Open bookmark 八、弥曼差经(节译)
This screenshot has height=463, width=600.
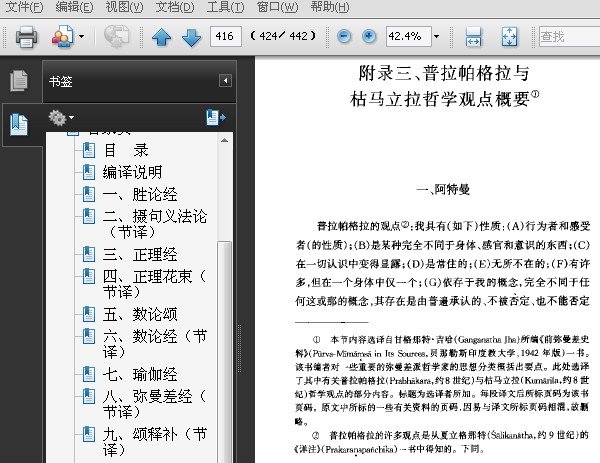click(155, 404)
